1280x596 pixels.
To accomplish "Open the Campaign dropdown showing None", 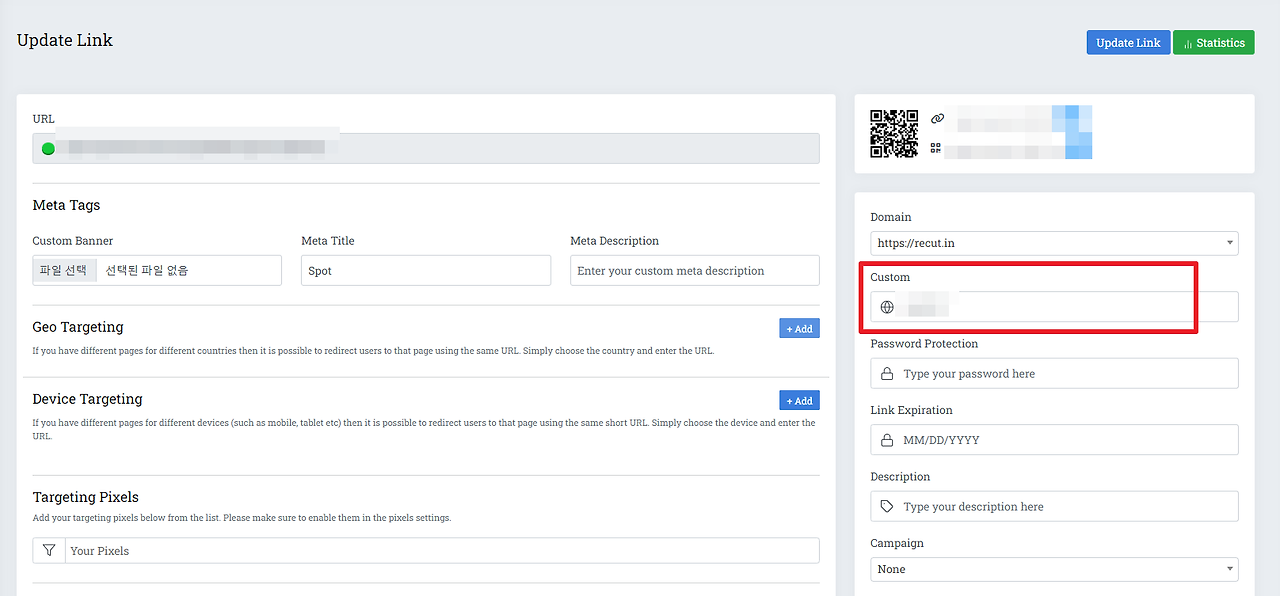I will pyautogui.click(x=1054, y=569).
